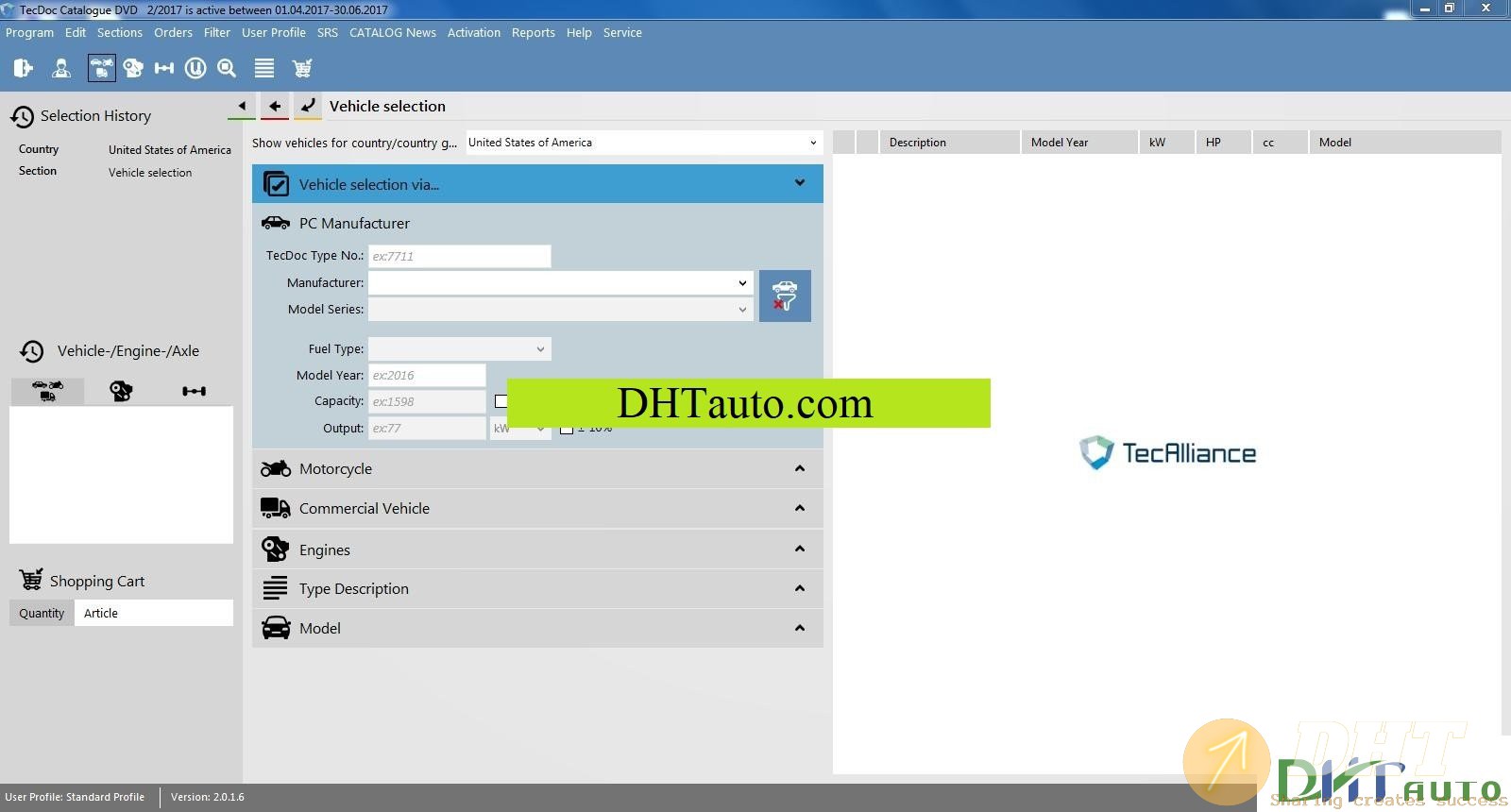This screenshot has width=1511, height=812.
Task: Click the Shopping Cart panel icon
Action: (x=31, y=580)
